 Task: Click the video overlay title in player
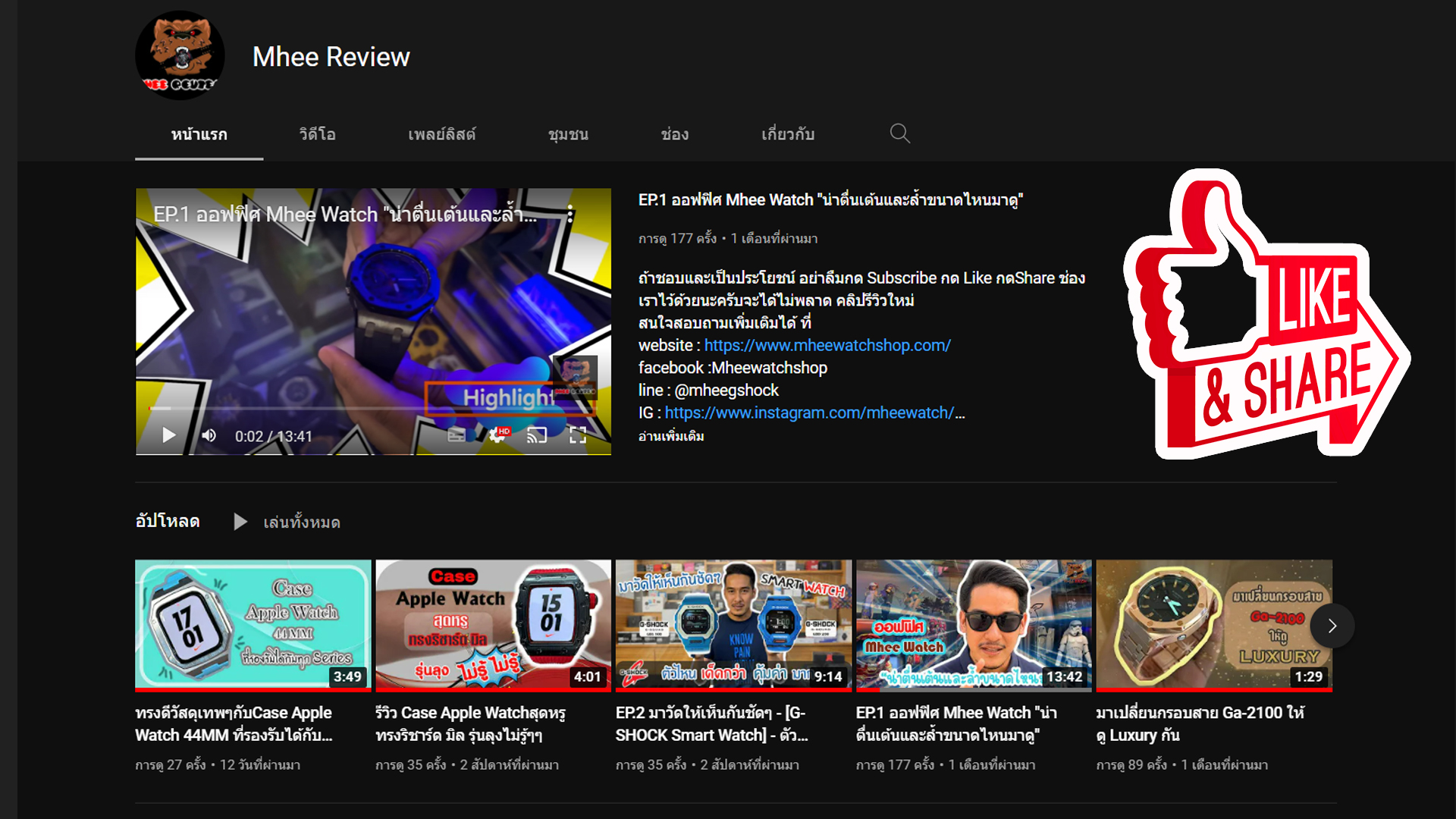point(345,215)
